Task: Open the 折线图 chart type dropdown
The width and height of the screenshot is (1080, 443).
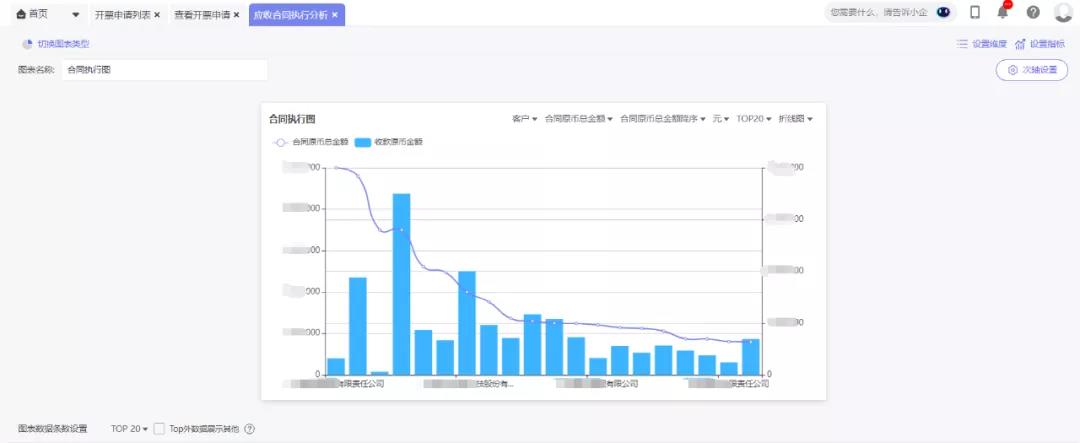Action: click(x=795, y=119)
